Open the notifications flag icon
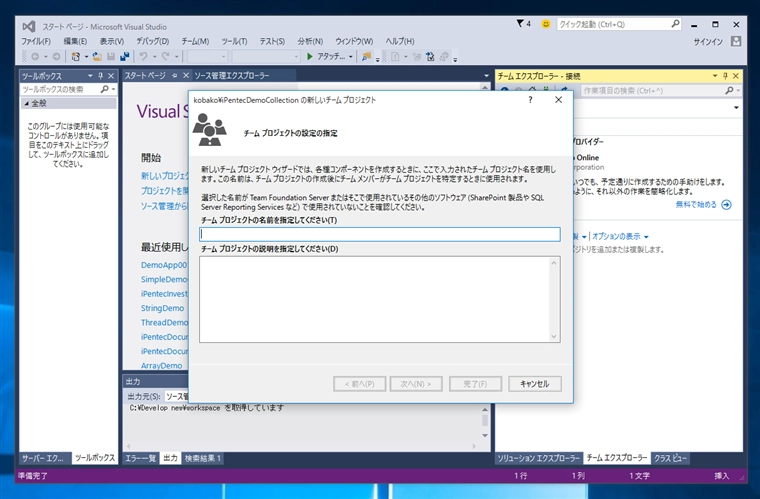 pos(520,23)
